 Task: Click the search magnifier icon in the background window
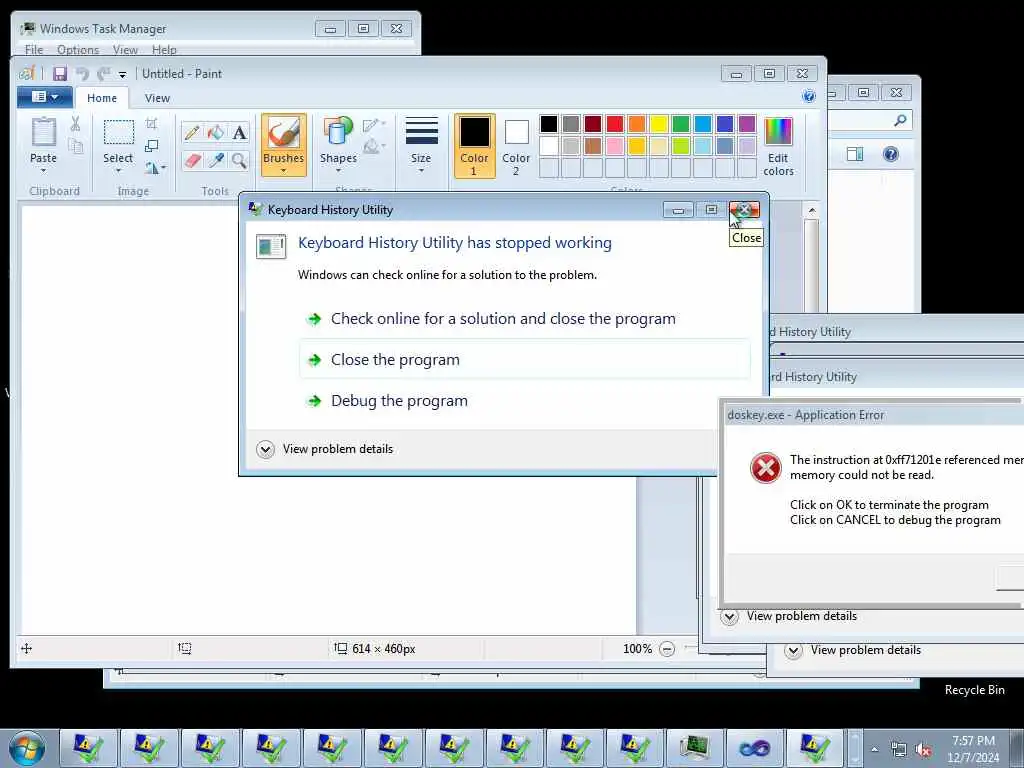(901, 120)
